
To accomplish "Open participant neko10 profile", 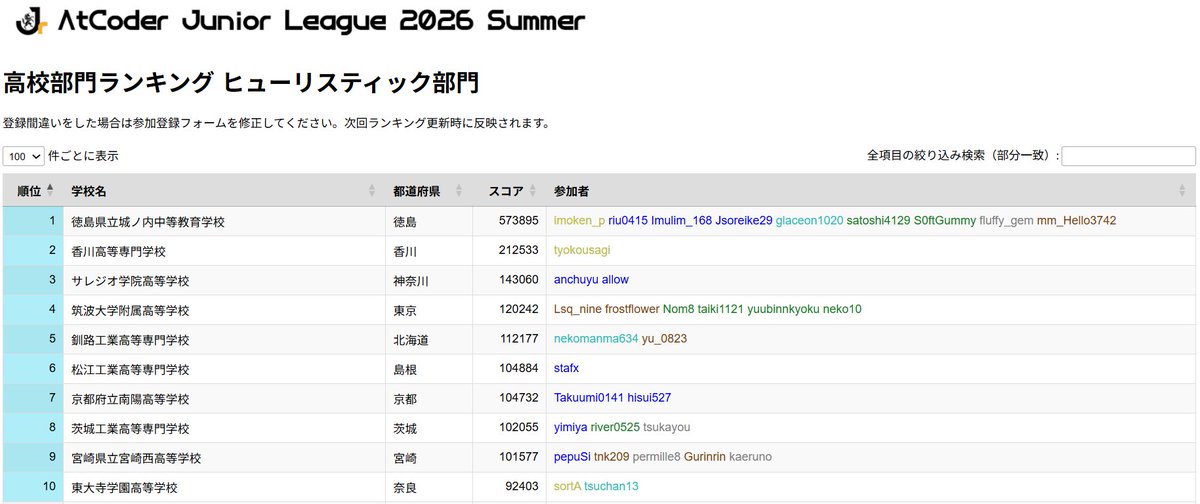I will 842,309.
